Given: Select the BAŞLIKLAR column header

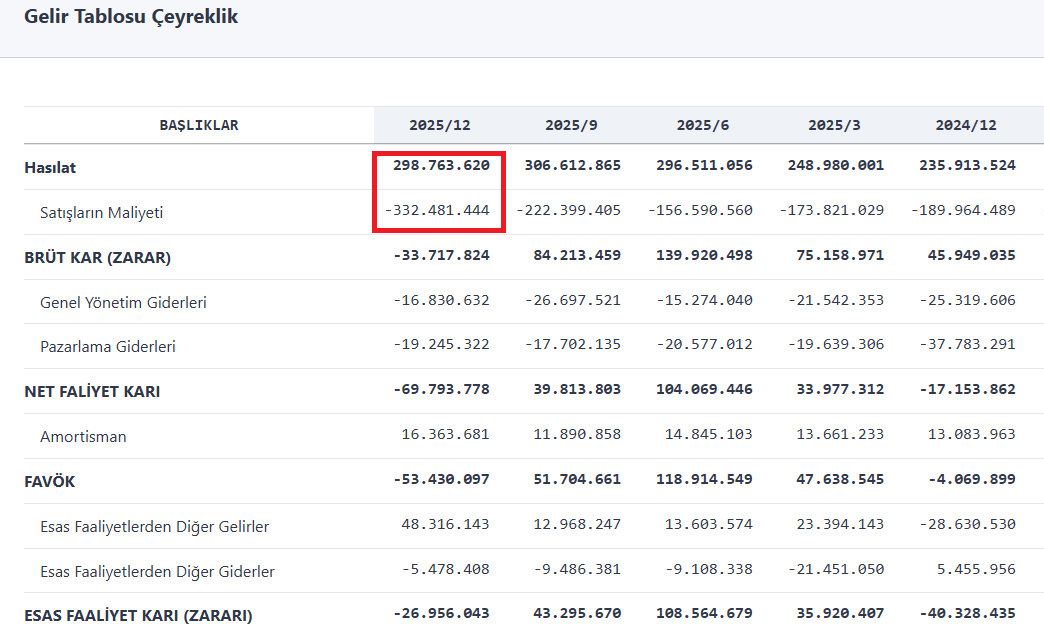Looking at the screenshot, I should point(198,125).
